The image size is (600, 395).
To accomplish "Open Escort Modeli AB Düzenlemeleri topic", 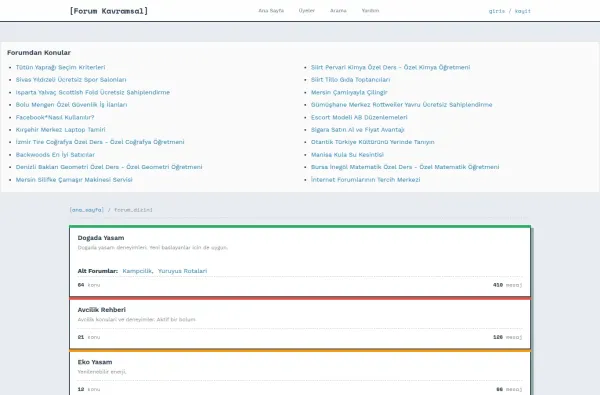I will [359, 117].
